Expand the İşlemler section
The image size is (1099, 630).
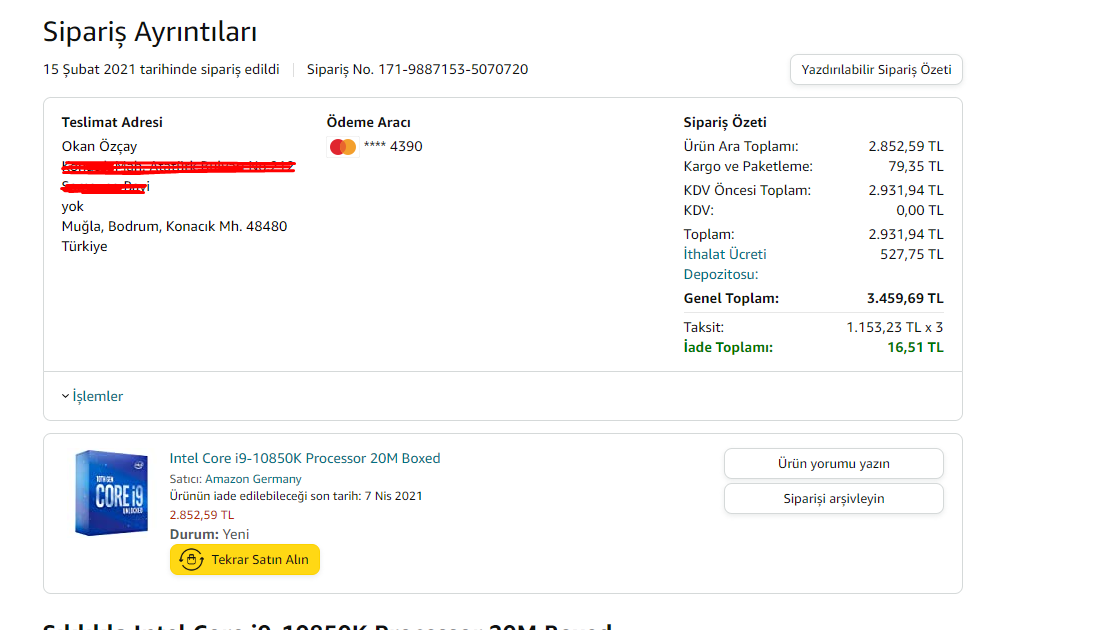pos(92,396)
